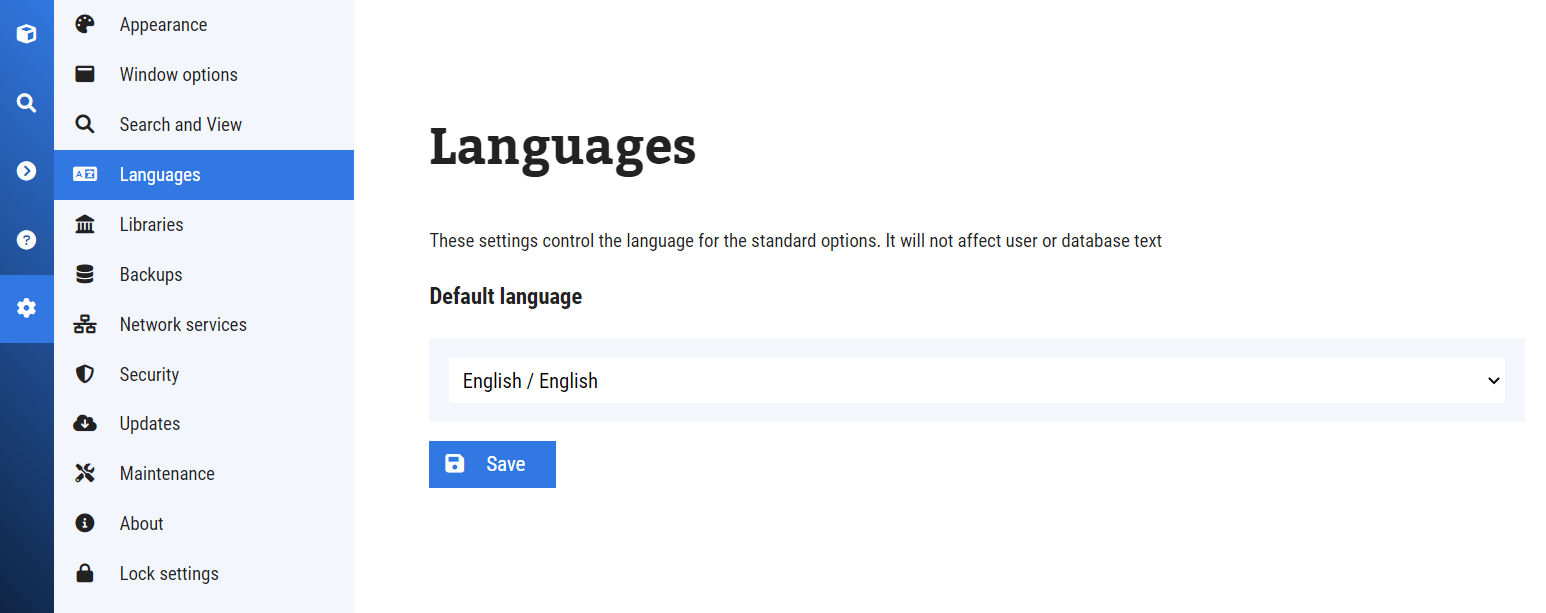Viewport: 1546px width, 613px height.
Task: Open Window options from the settings list
Action: click(178, 73)
